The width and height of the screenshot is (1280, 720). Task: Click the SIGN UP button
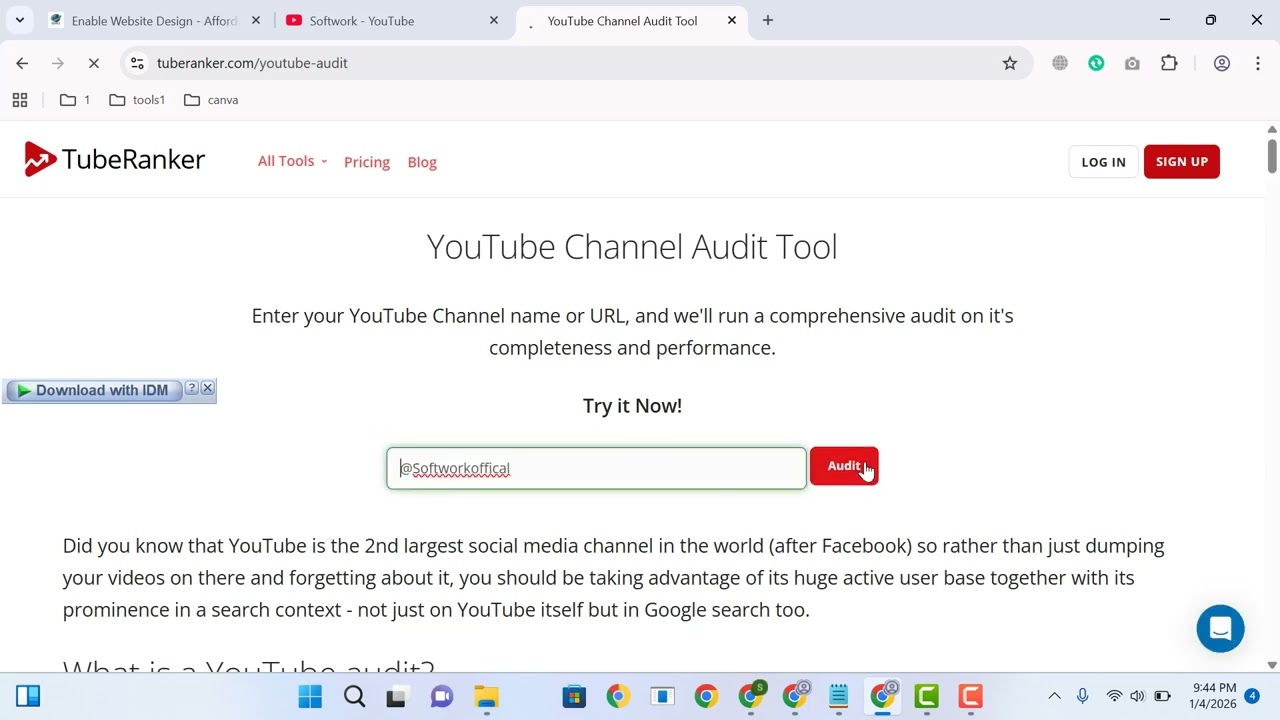click(x=1181, y=161)
